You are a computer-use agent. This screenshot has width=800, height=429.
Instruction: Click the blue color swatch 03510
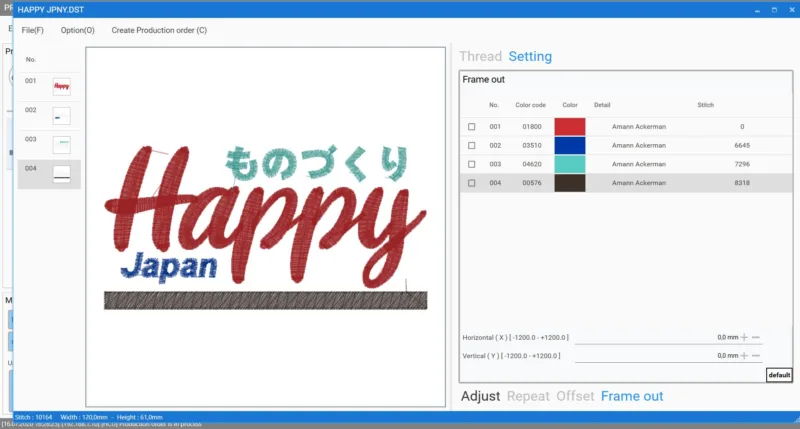click(x=570, y=145)
